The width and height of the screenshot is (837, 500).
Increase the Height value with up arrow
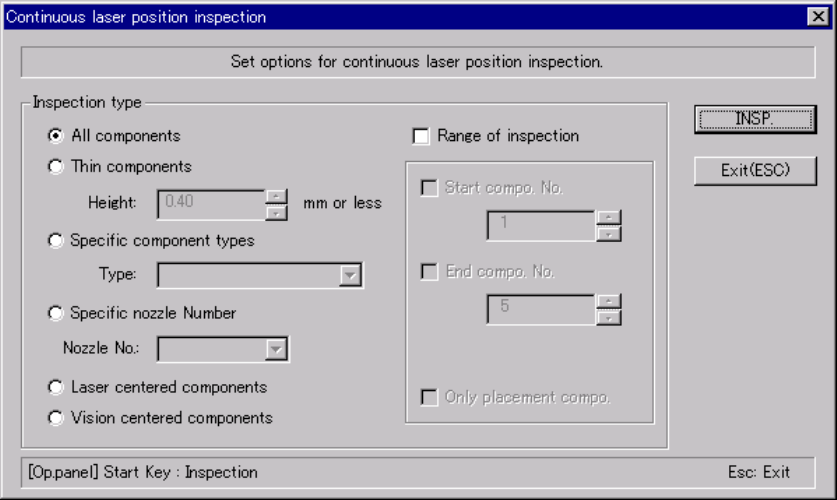coord(277,196)
